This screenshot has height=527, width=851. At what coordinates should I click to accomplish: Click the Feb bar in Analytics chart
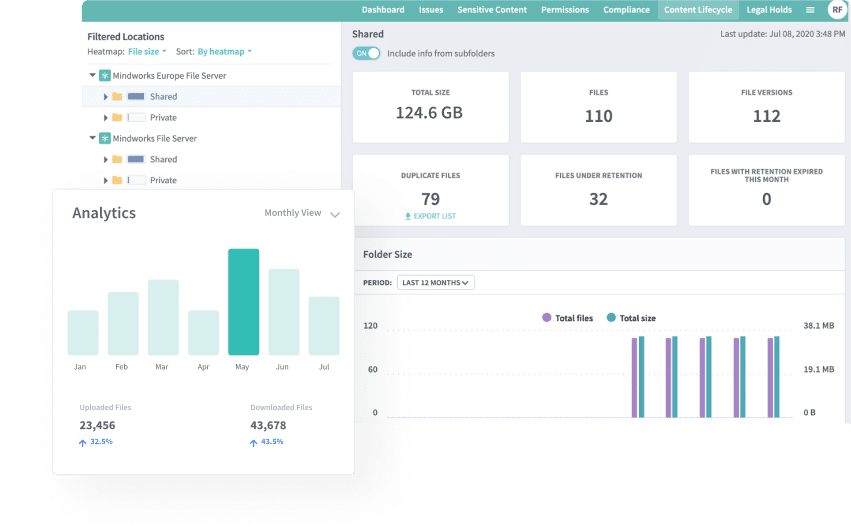[x=123, y=323]
